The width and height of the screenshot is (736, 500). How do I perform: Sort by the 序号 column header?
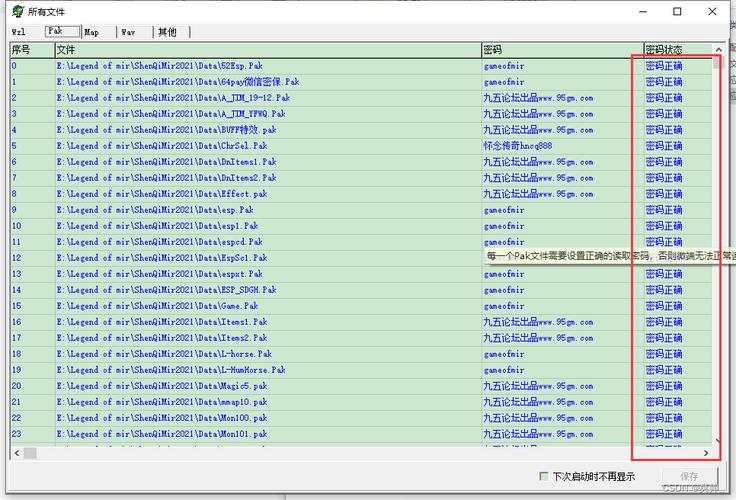(32, 50)
